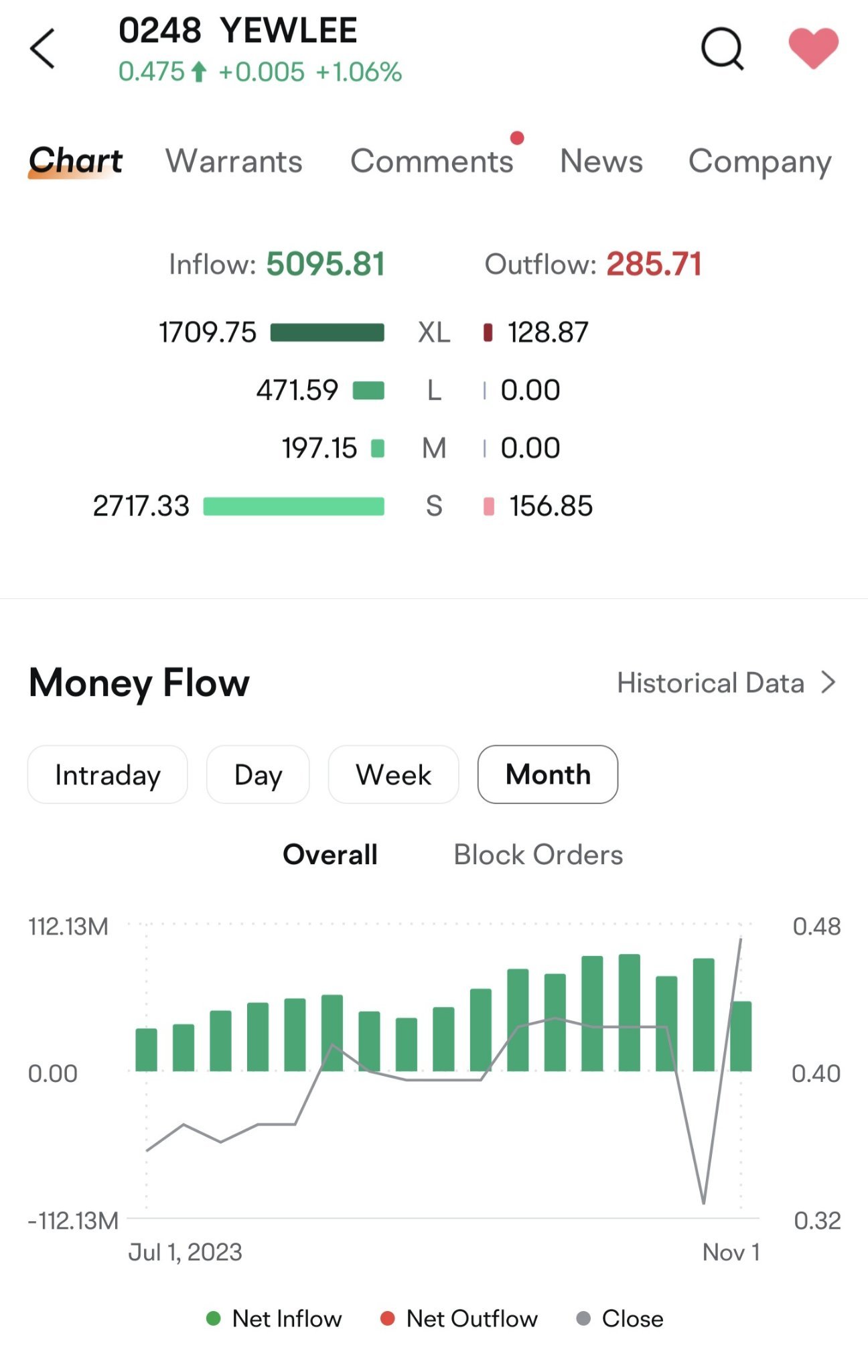Tap the 471.59 L inflow value
This screenshot has width=868, height=1372.
tap(297, 390)
